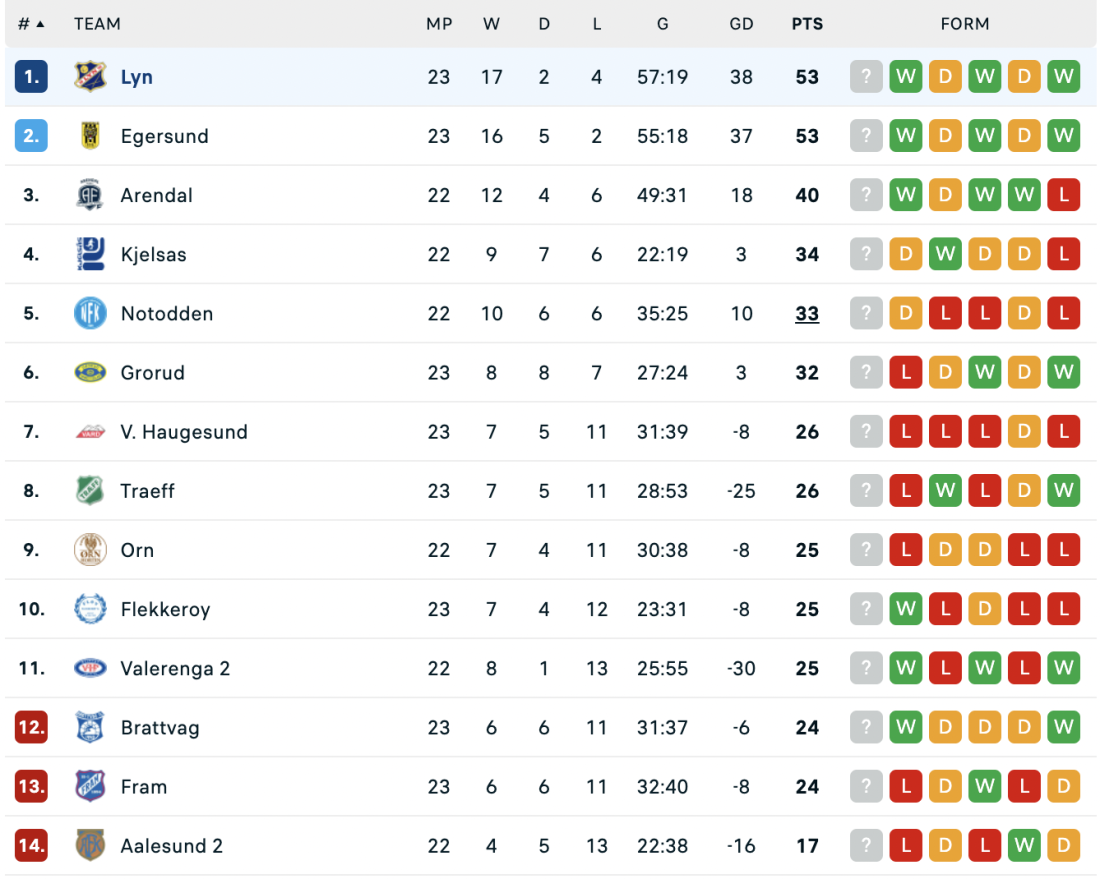Image resolution: width=1100 pixels, height=879 pixels.
Task: Click the Kjelsas club crest
Action: pyautogui.click(x=90, y=254)
